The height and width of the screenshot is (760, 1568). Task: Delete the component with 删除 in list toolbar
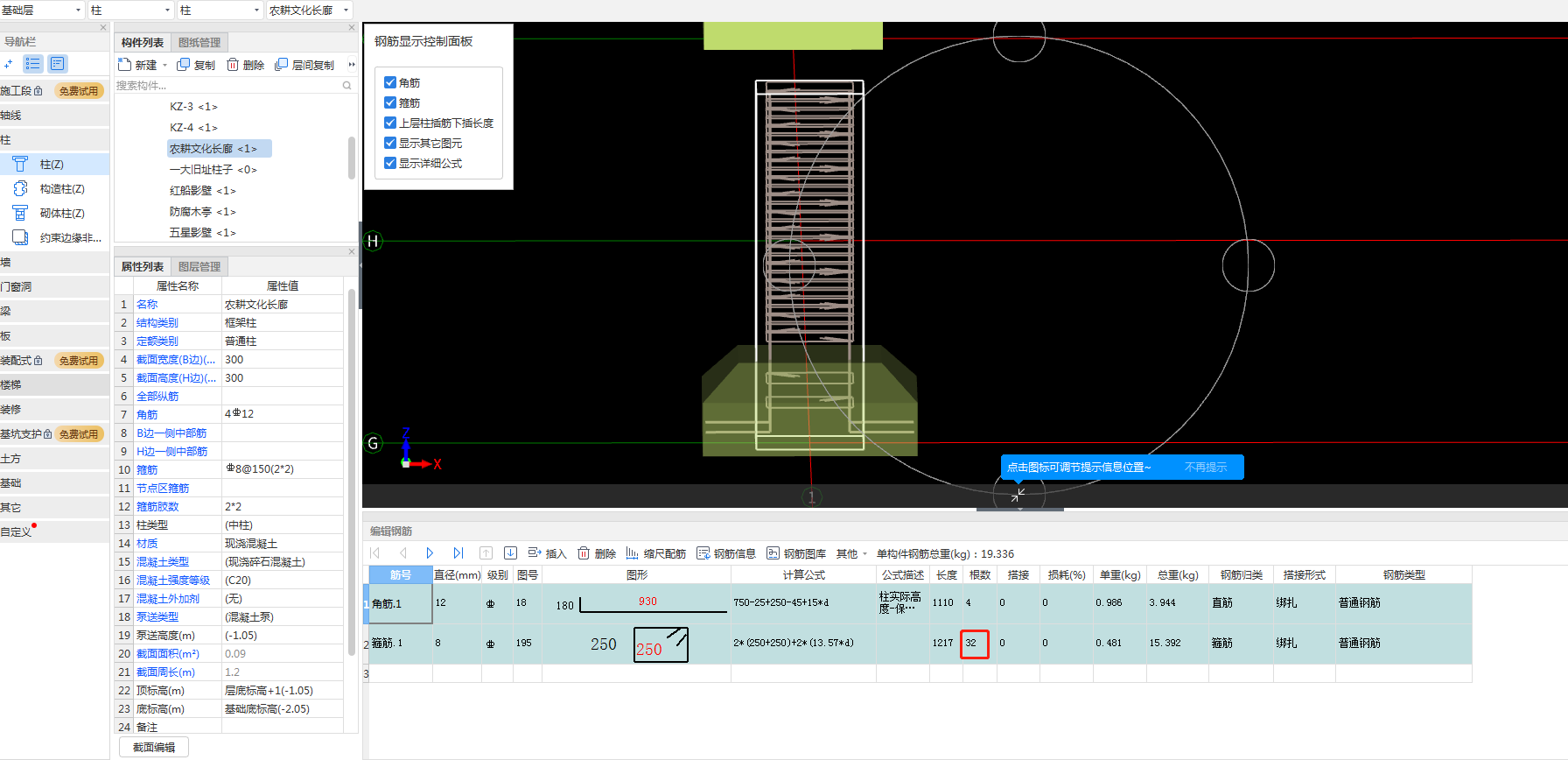246,65
